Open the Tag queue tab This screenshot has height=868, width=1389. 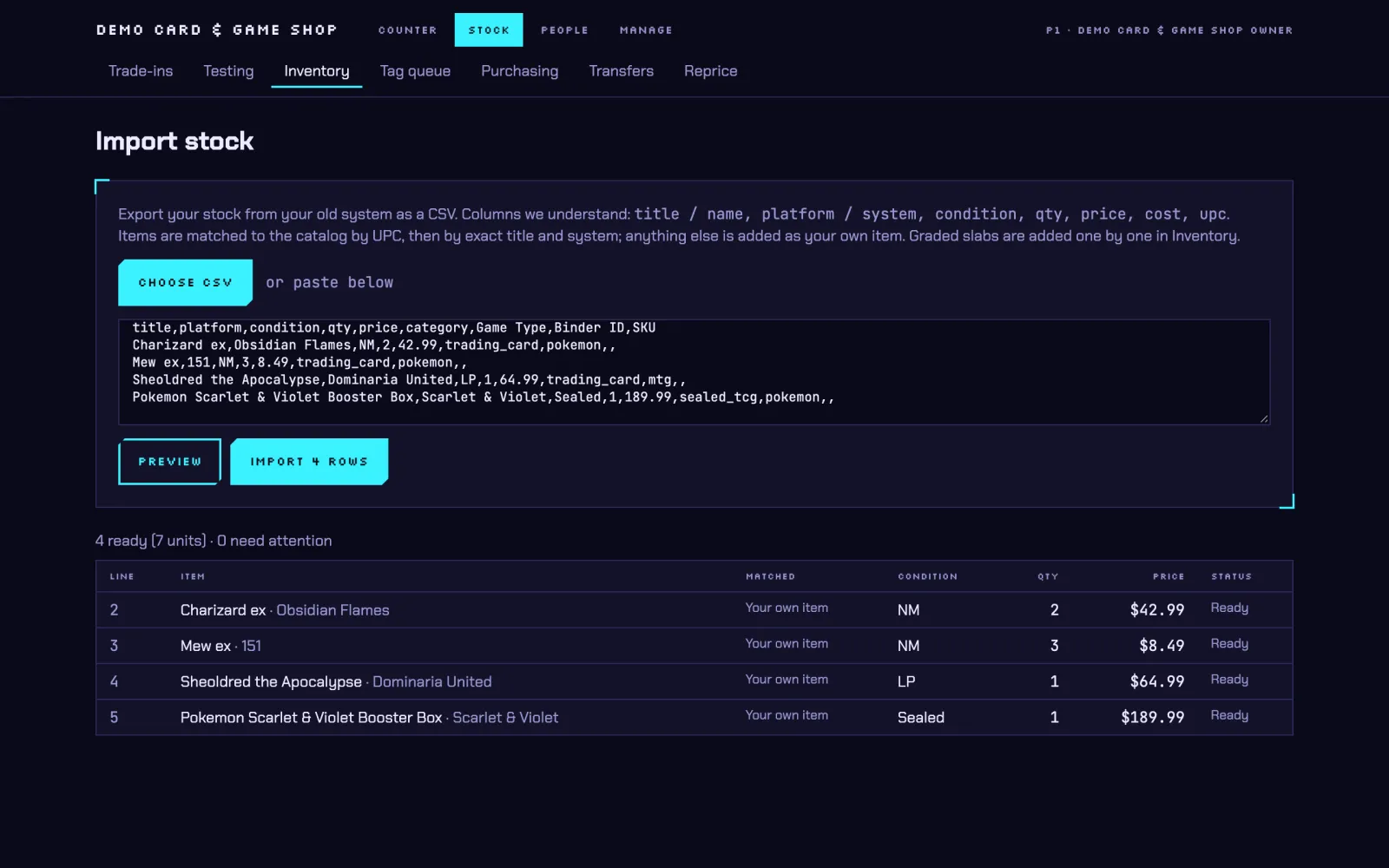(415, 71)
